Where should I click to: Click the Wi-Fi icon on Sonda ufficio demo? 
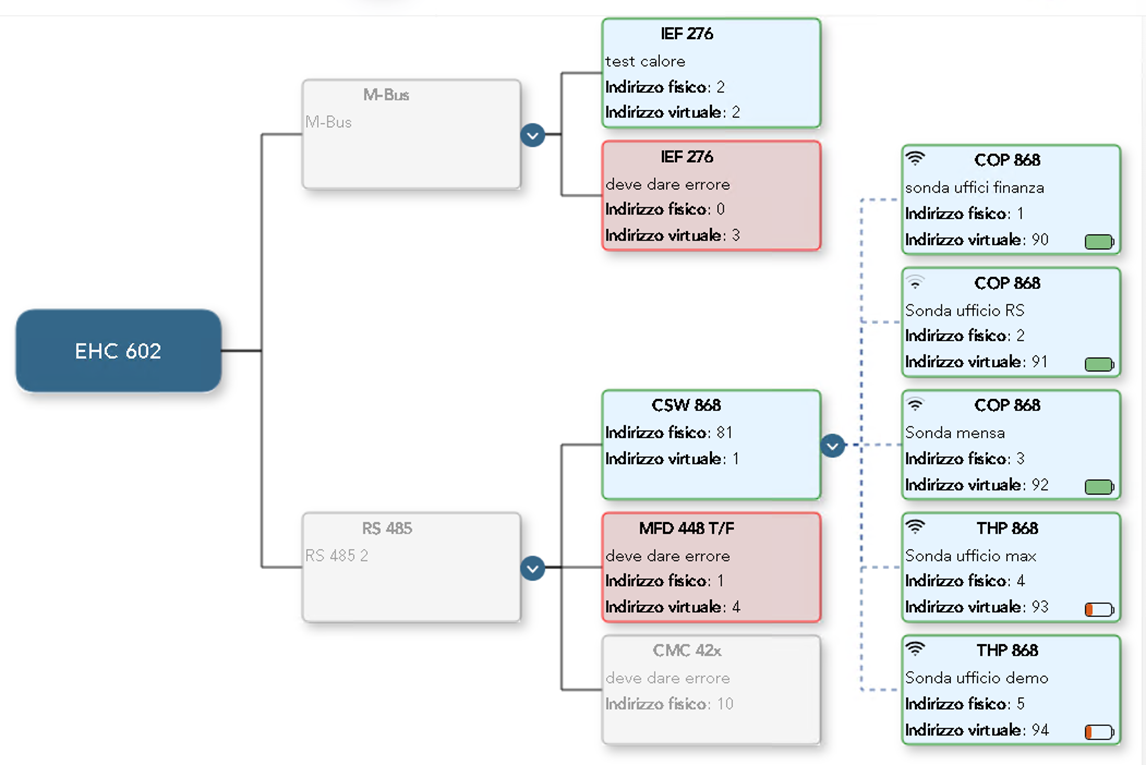click(x=915, y=650)
